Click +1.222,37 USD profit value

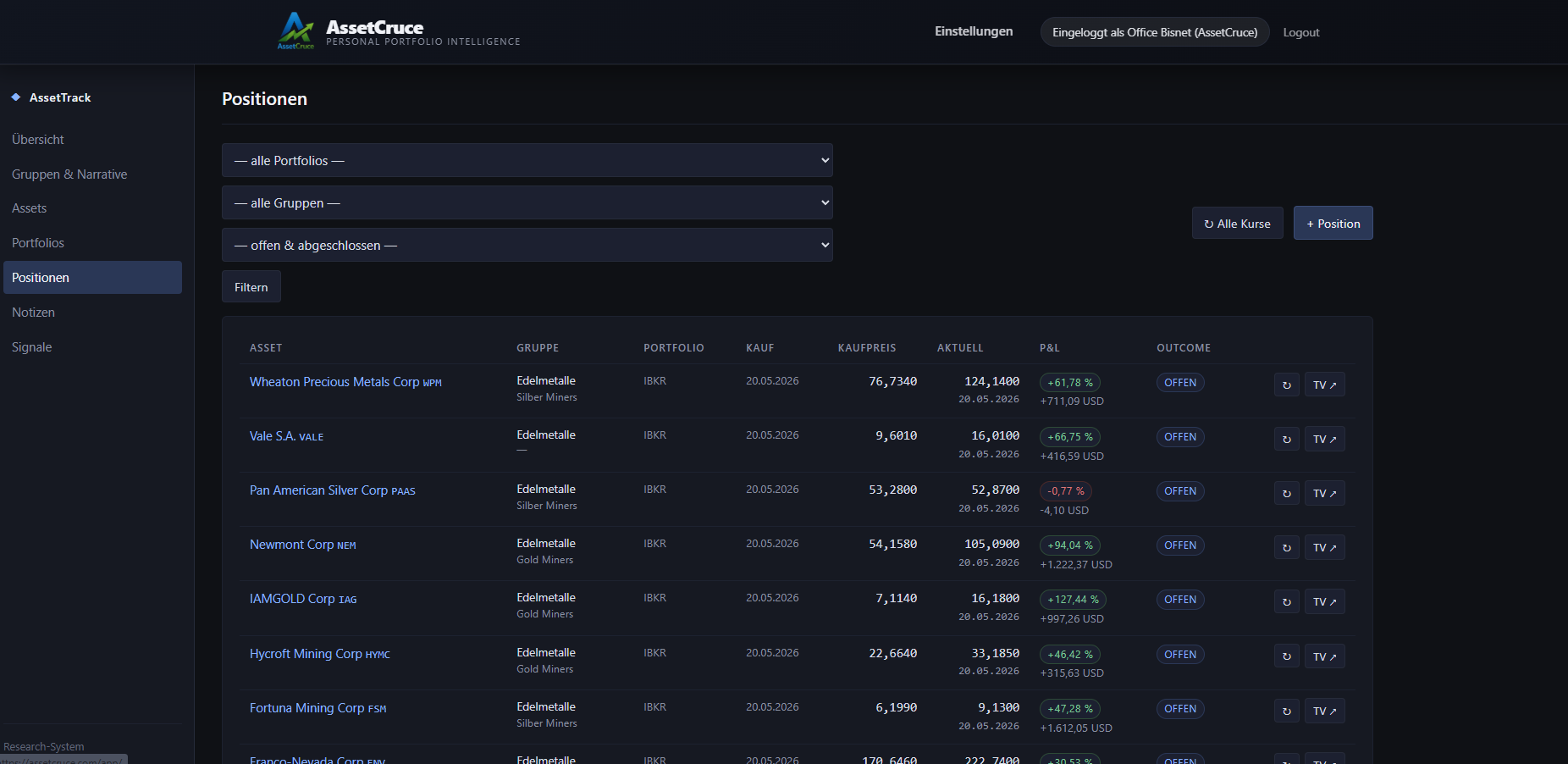pyautogui.click(x=1076, y=565)
